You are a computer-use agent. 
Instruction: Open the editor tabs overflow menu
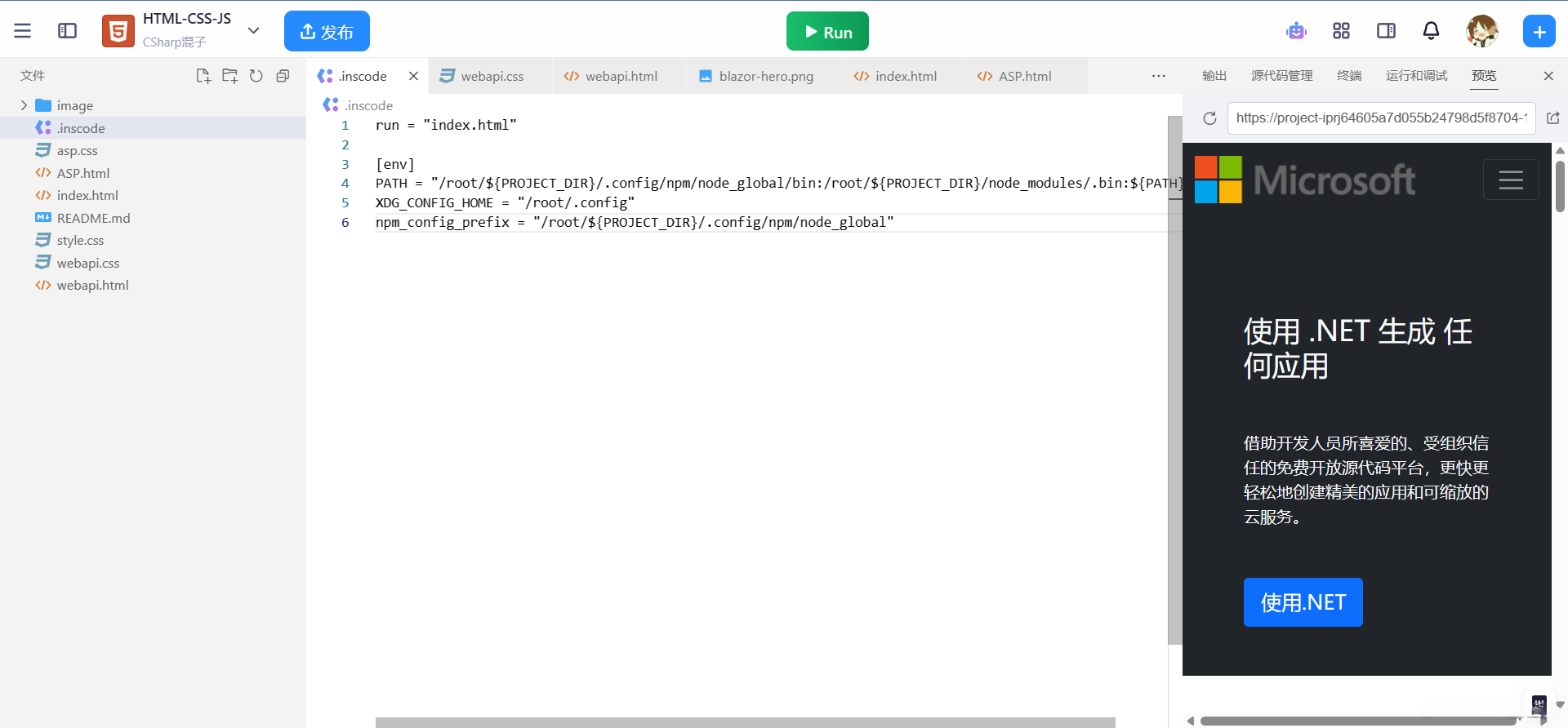1158,76
